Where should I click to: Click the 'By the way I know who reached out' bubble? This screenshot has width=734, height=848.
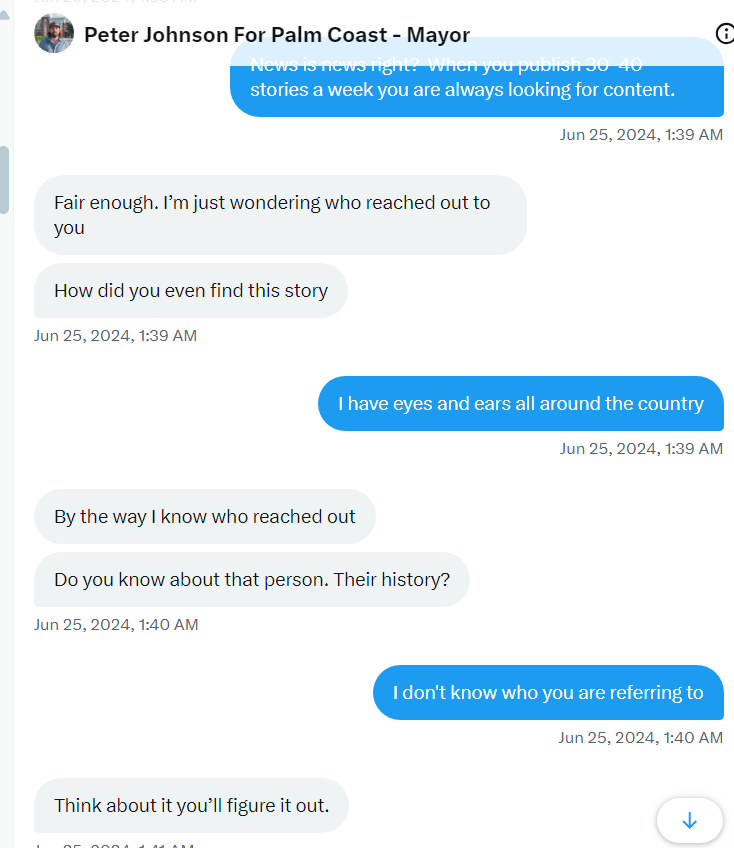[x=204, y=517]
